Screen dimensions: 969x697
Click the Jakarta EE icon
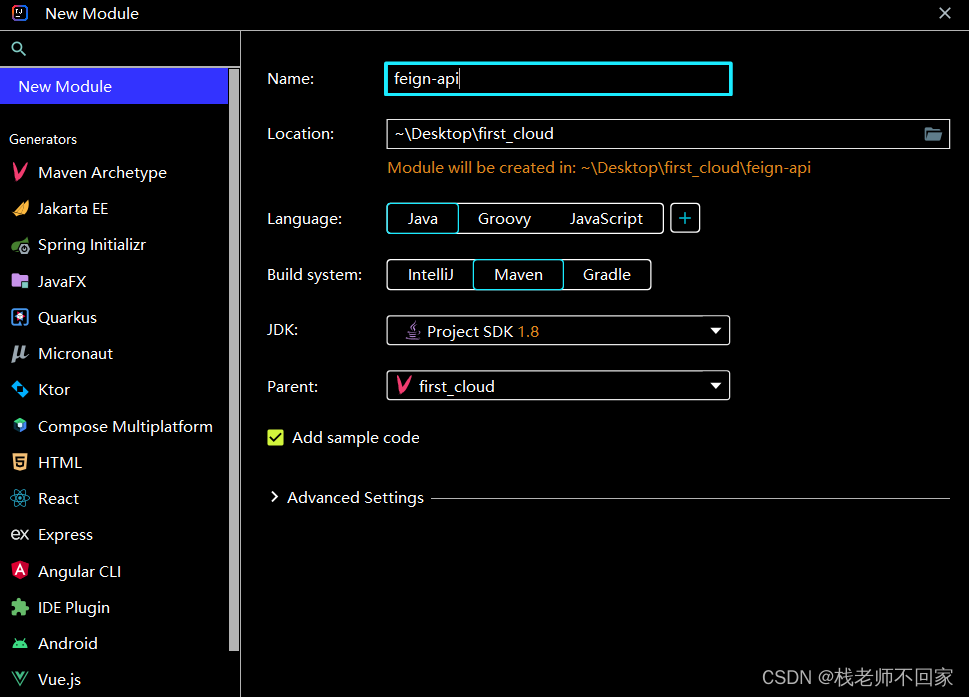pyautogui.click(x=20, y=208)
